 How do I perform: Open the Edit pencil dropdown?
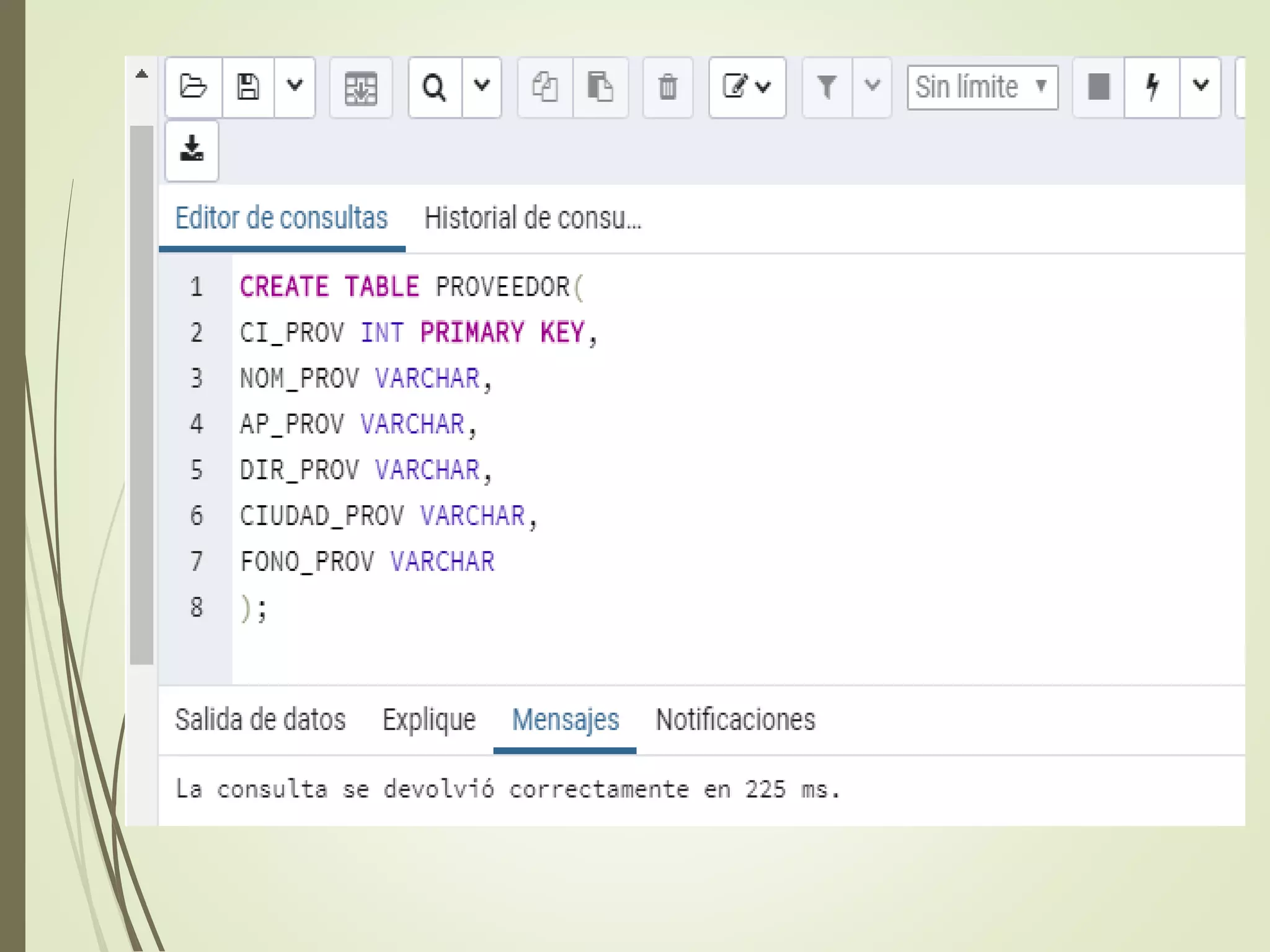pyautogui.click(x=747, y=87)
